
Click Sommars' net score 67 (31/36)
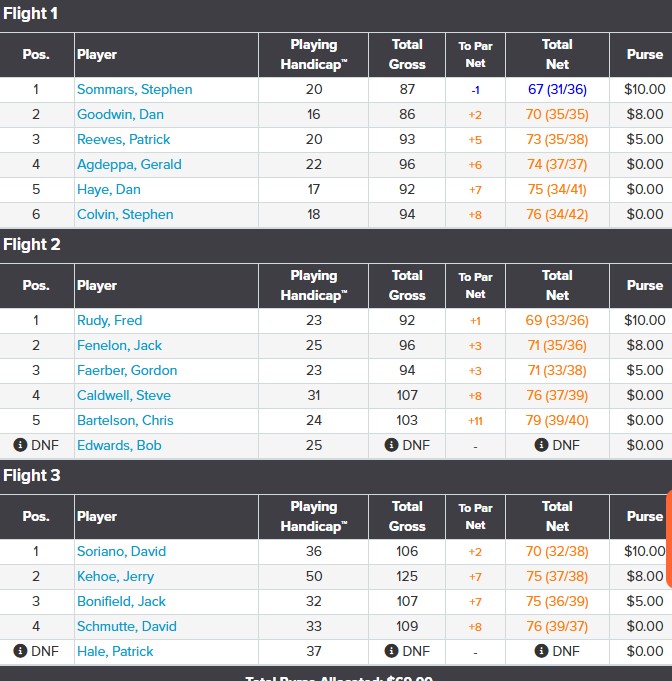click(557, 89)
